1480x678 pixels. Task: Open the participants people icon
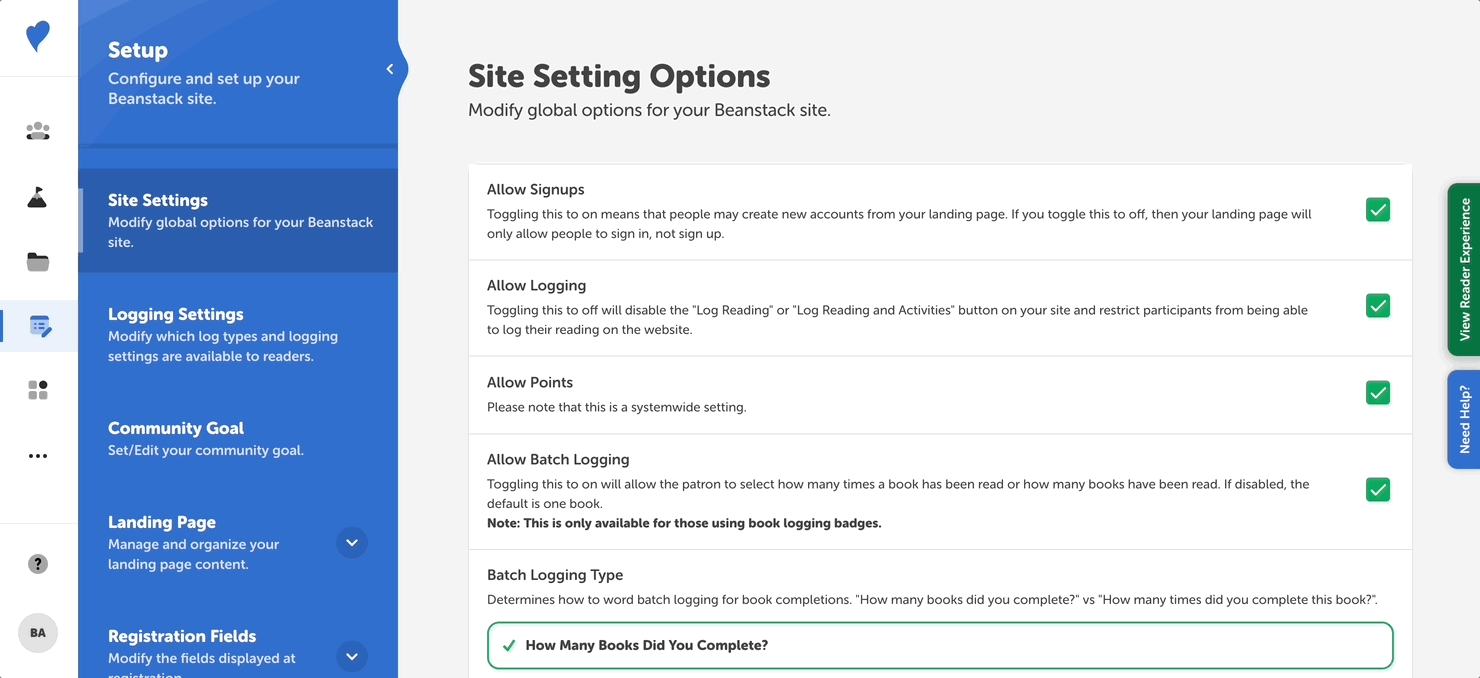(37, 131)
